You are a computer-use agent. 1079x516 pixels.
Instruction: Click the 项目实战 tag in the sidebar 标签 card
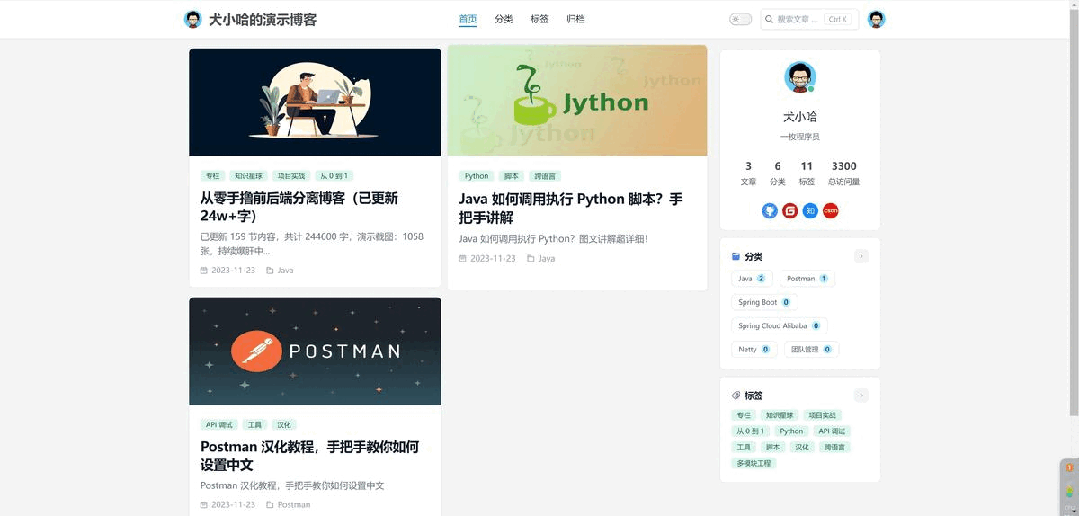coord(822,416)
